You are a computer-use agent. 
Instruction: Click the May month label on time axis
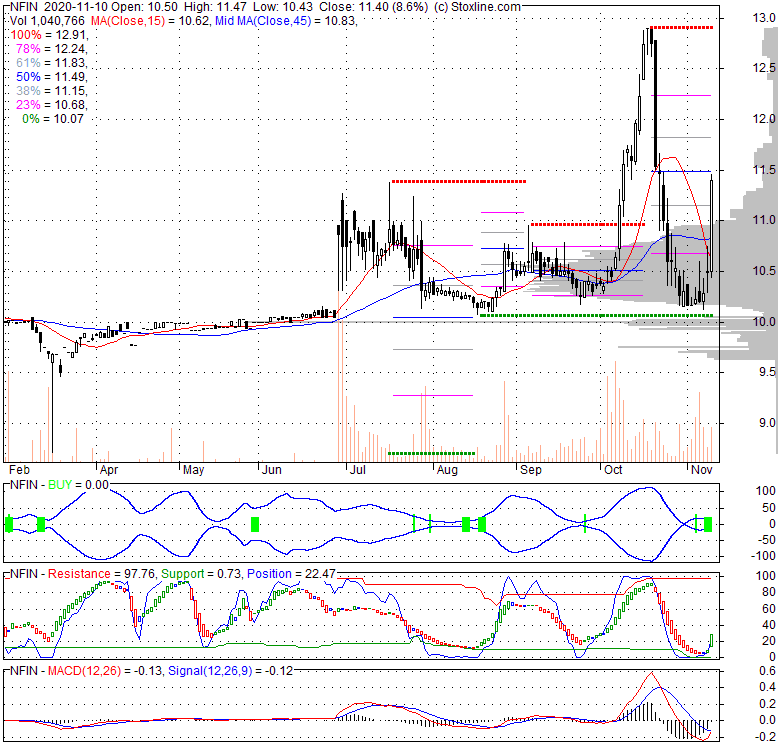pyautogui.click(x=193, y=469)
